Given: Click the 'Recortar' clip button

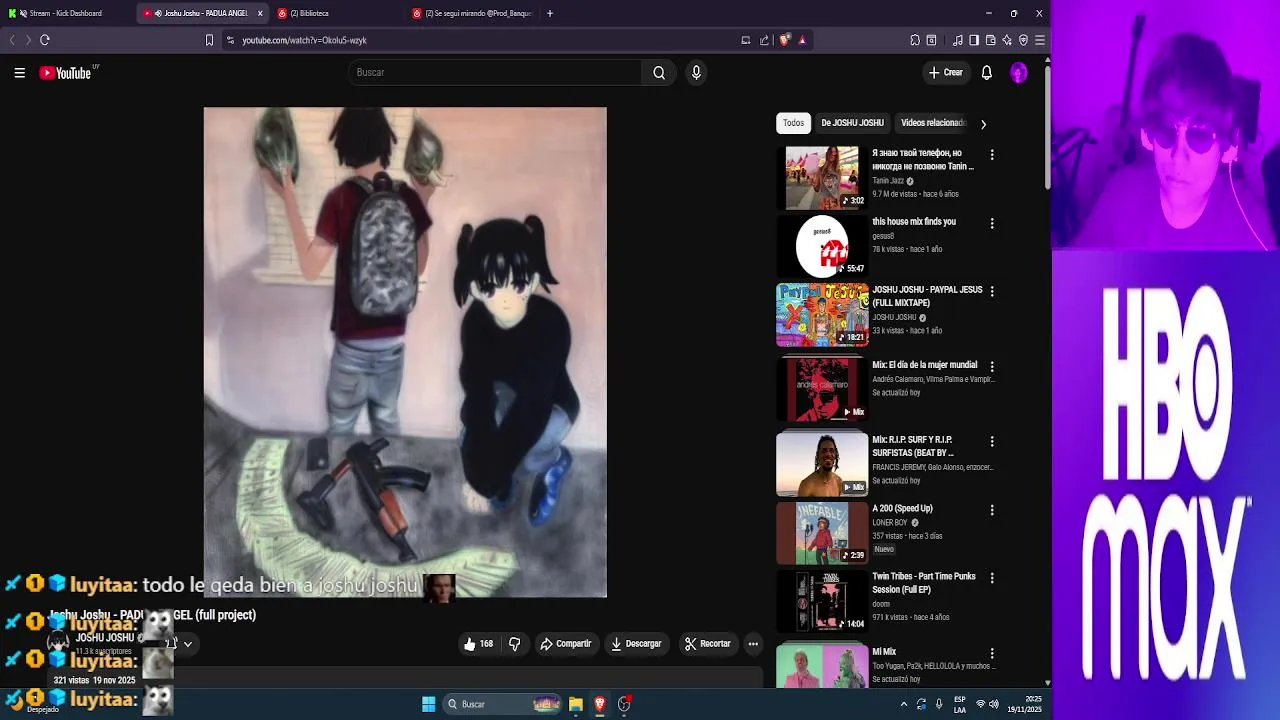Looking at the screenshot, I should click(x=707, y=644).
